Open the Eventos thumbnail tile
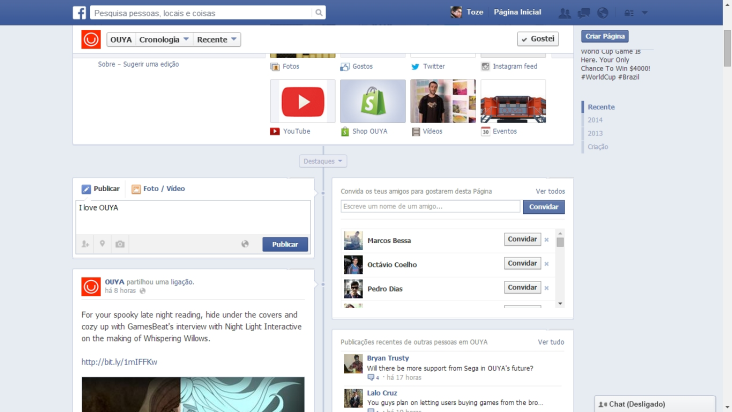 (513, 101)
